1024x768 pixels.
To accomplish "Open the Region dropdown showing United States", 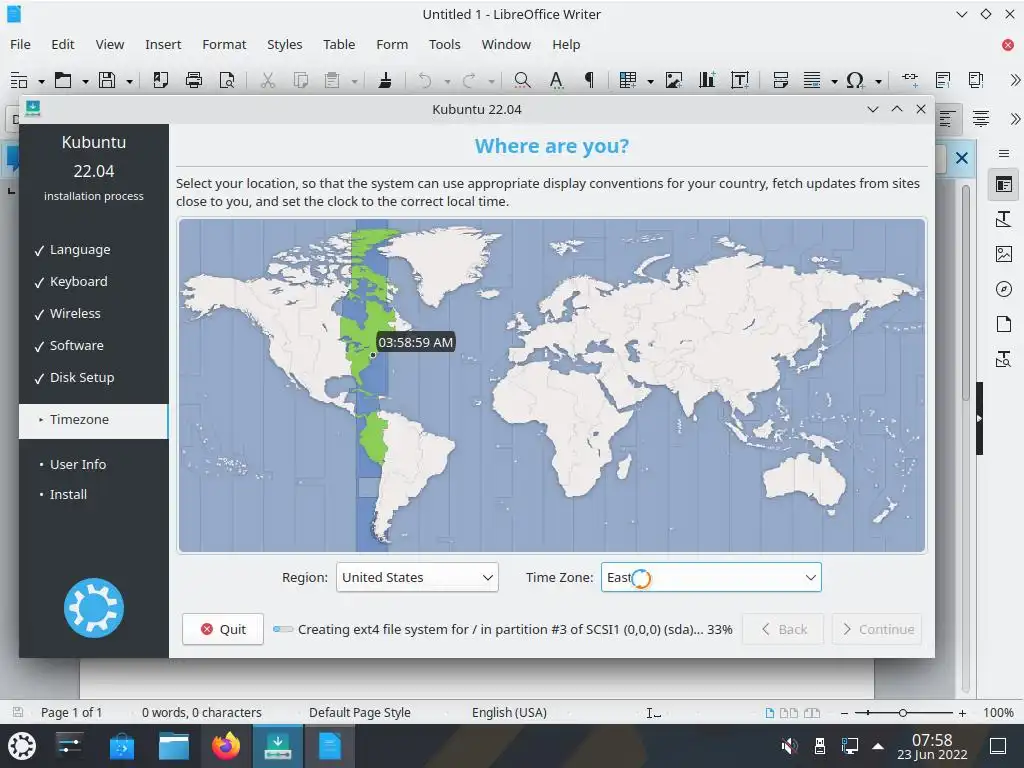I will [x=417, y=577].
